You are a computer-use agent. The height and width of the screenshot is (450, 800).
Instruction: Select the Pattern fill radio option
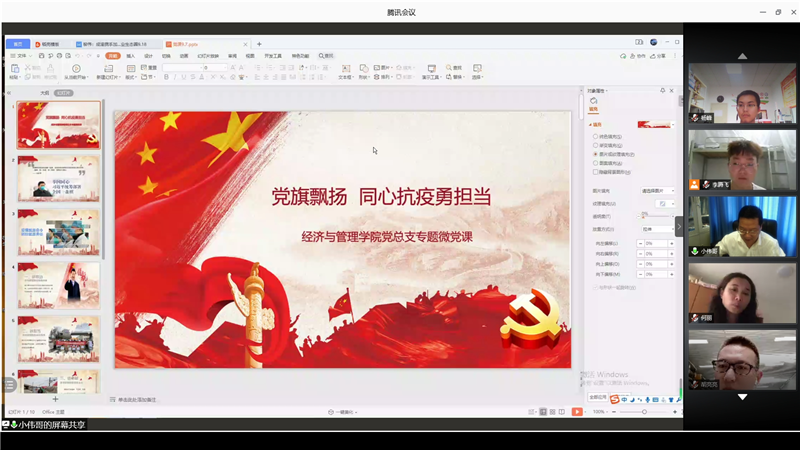(x=595, y=163)
